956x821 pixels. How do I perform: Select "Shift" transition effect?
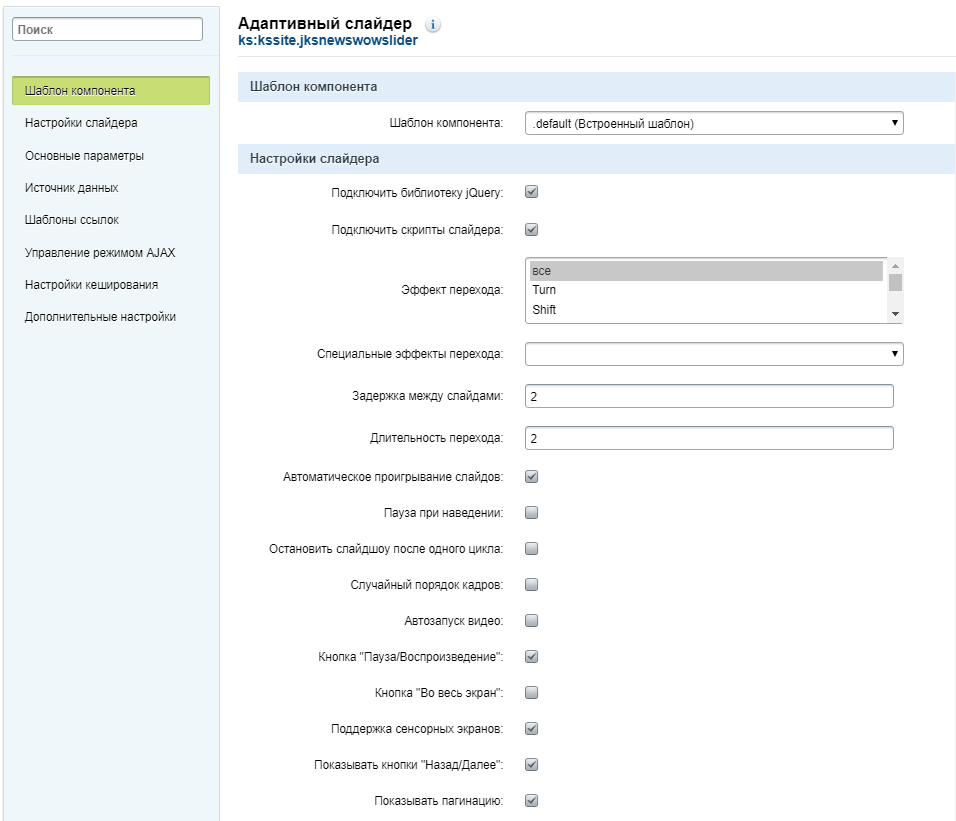click(706, 310)
